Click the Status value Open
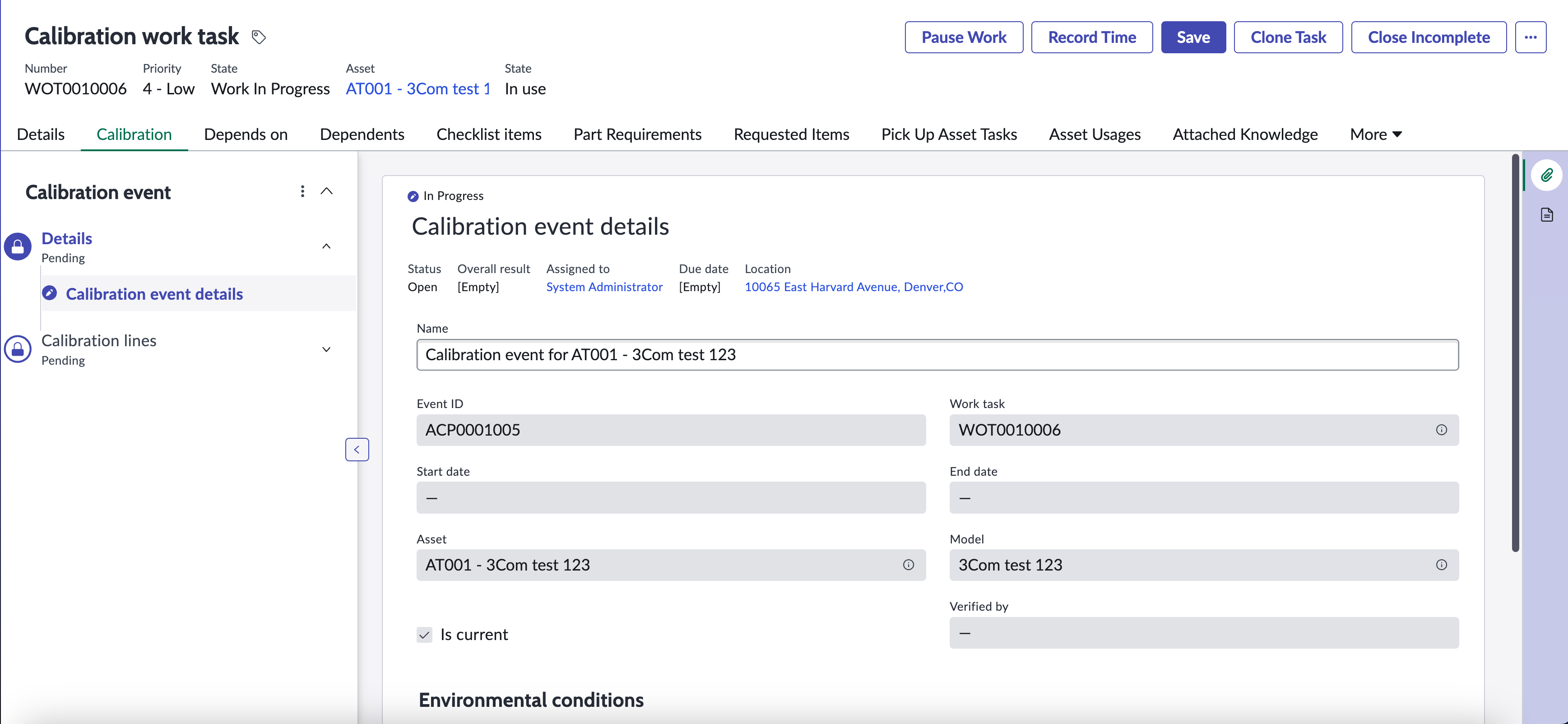This screenshot has width=1568, height=724. [422, 287]
